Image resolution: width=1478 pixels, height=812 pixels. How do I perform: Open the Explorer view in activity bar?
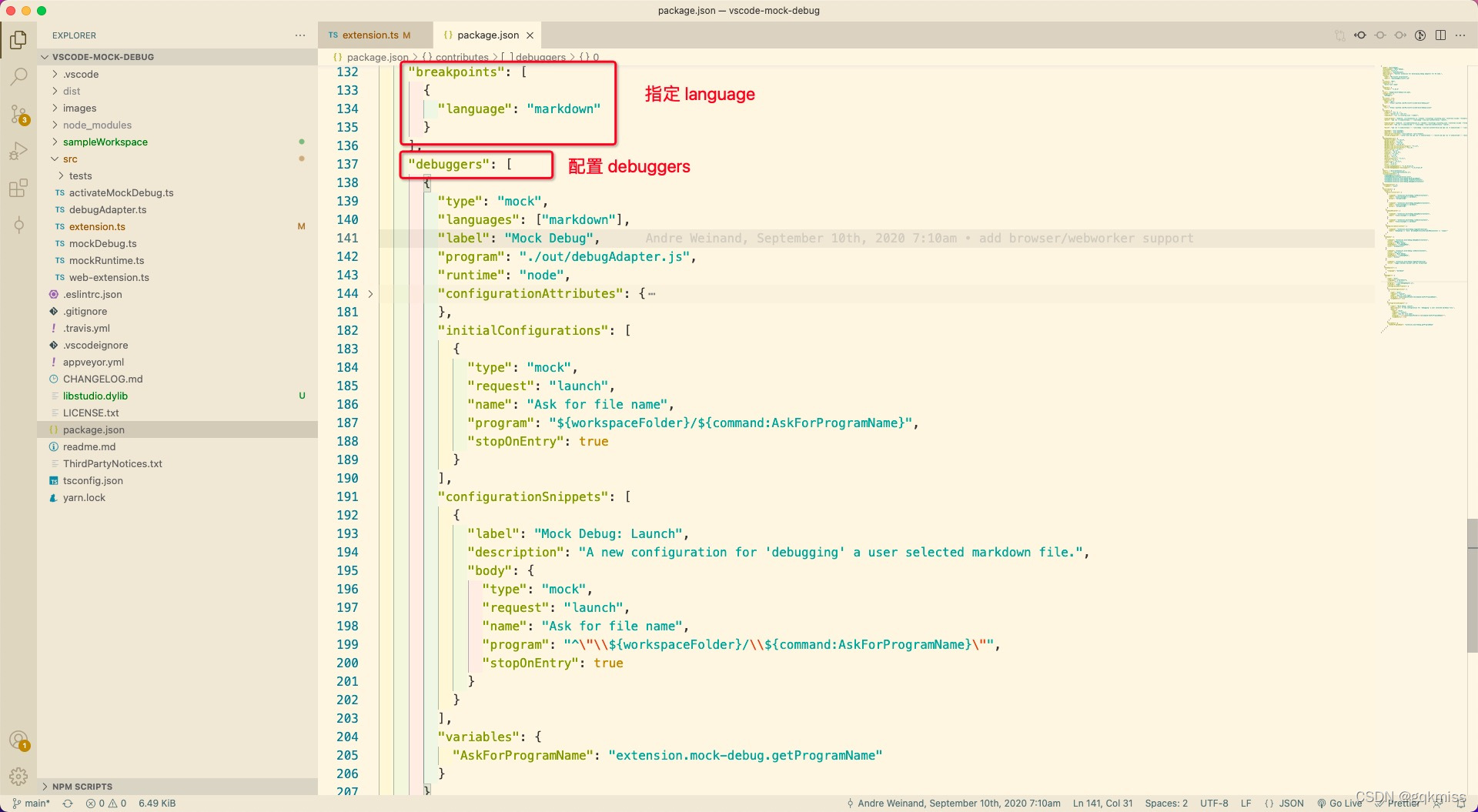[x=18, y=39]
